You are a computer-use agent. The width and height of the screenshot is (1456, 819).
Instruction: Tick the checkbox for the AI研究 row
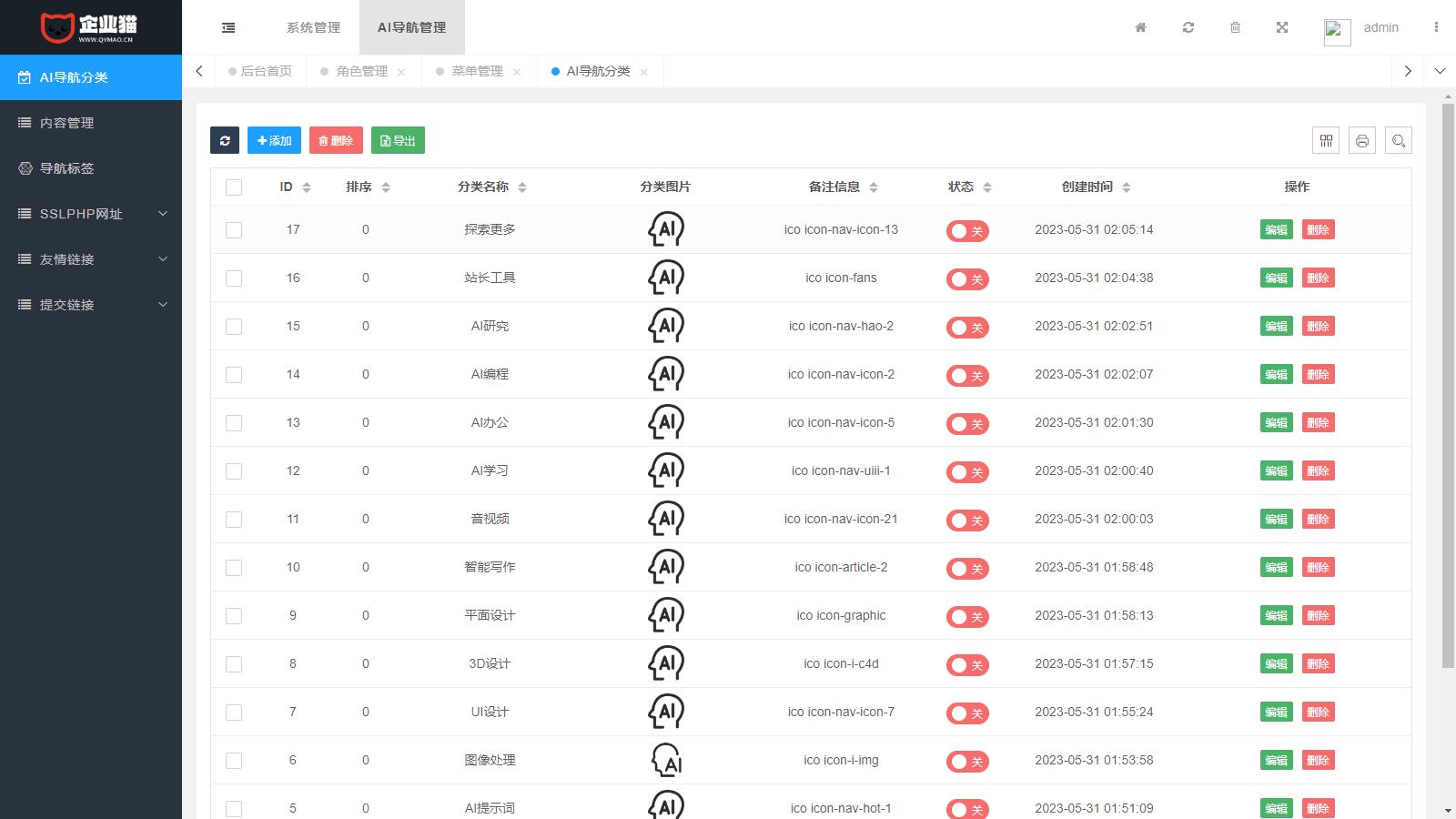(x=234, y=327)
